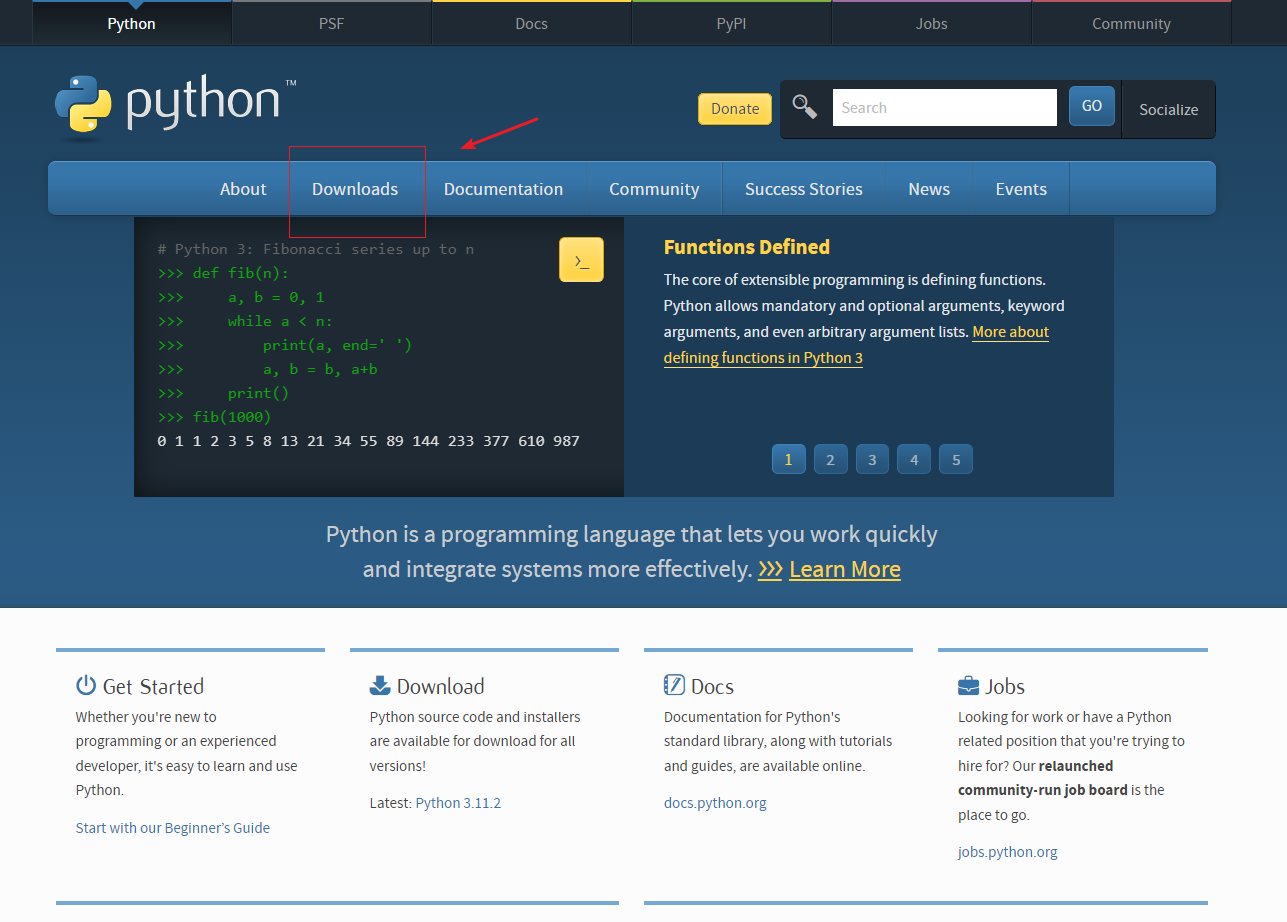Open the Community top tab
Image resolution: width=1287 pixels, height=922 pixels.
coord(1132,23)
